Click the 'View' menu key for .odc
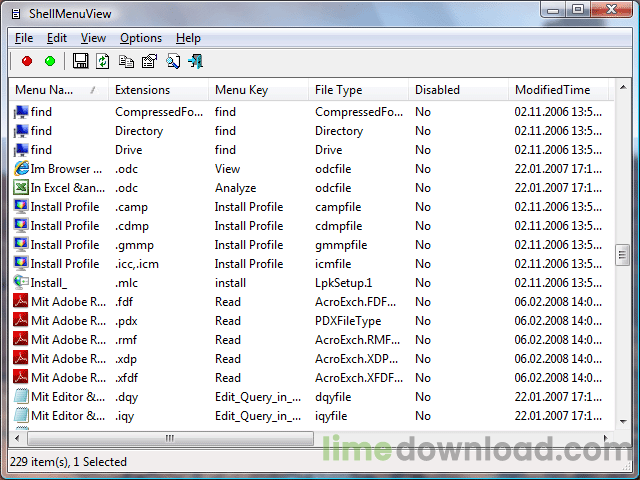Image resolution: width=640 pixels, height=480 pixels. pyautogui.click(x=227, y=169)
